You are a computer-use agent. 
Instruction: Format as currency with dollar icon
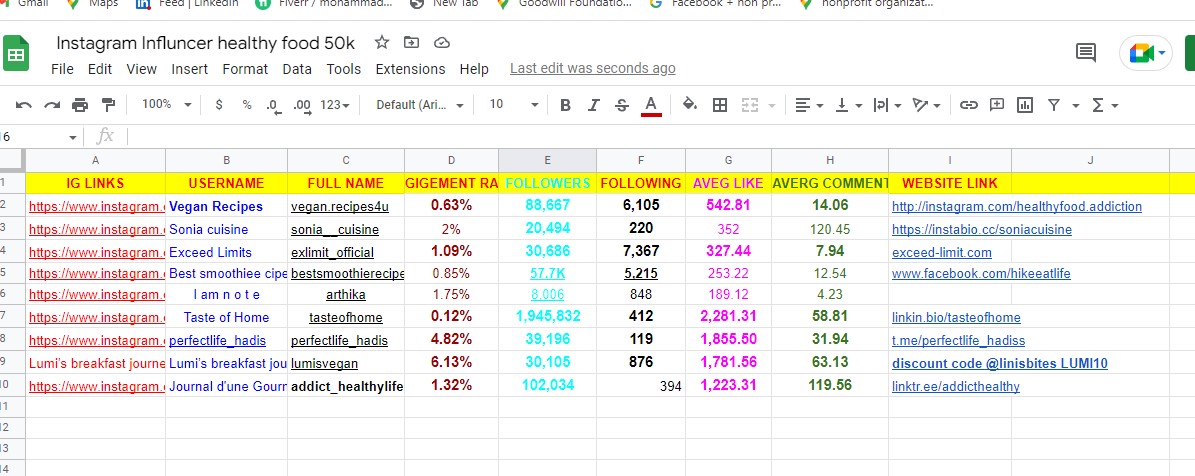[x=219, y=105]
